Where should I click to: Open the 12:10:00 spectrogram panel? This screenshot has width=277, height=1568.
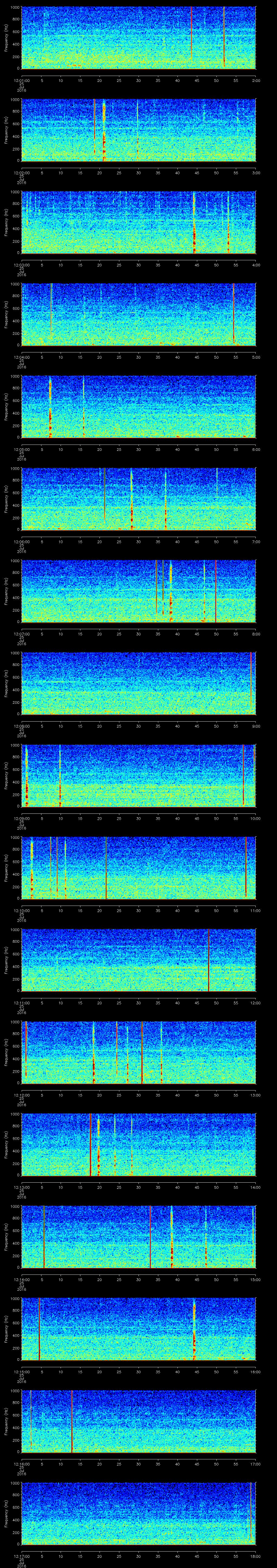tap(139, 868)
